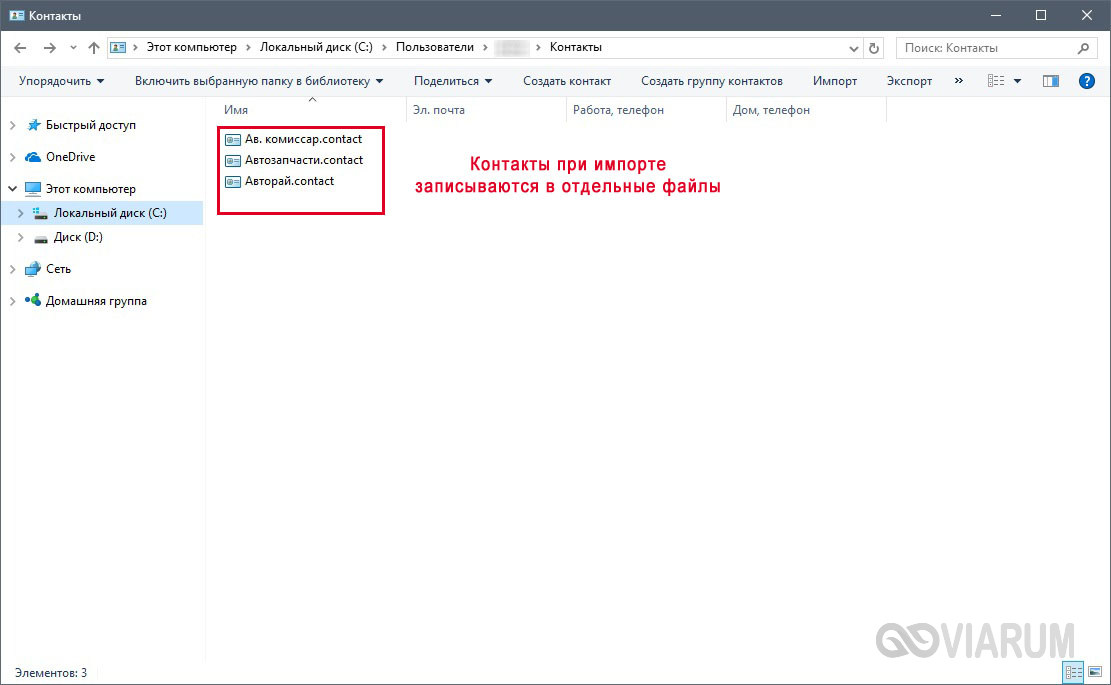This screenshot has height=685, width=1111.
Task: Select Диск (D:) in navigation tree
Action: pyautogui.click(x=78, y=237)
